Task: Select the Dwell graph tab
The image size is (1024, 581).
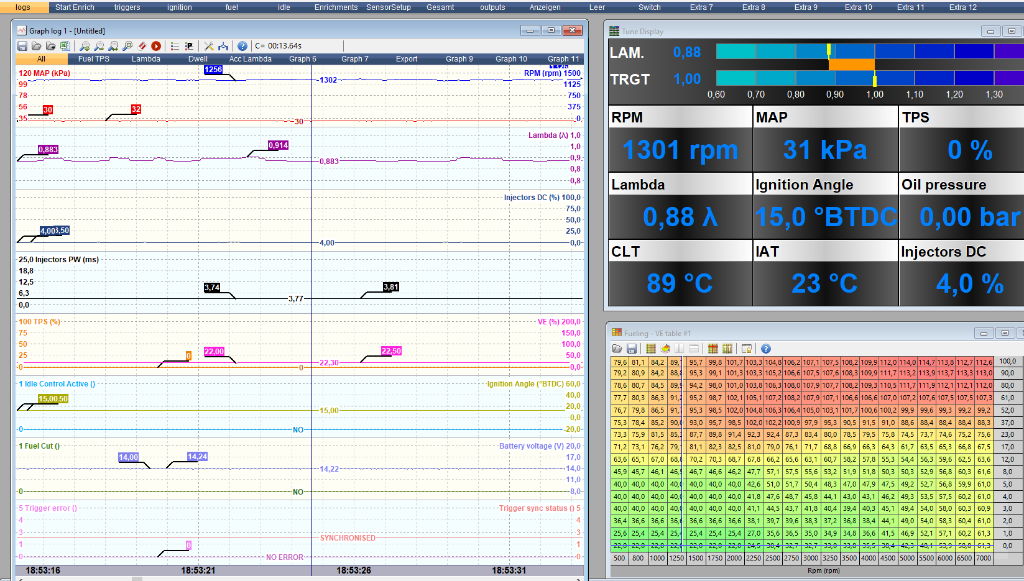Action: (198, 59)
